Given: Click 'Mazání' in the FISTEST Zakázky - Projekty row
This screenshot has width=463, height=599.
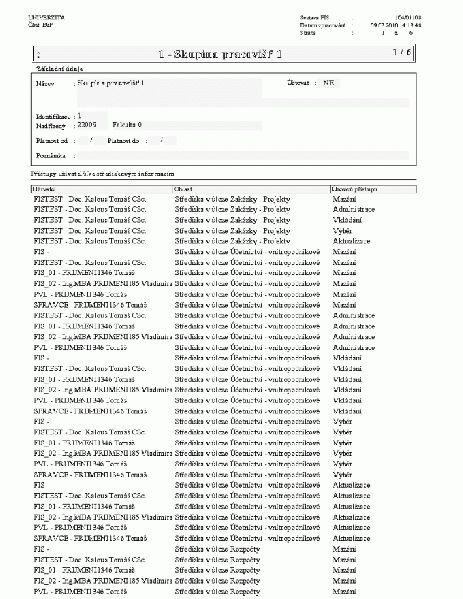Looking at the screenshot, I should (x=344, y=199).
